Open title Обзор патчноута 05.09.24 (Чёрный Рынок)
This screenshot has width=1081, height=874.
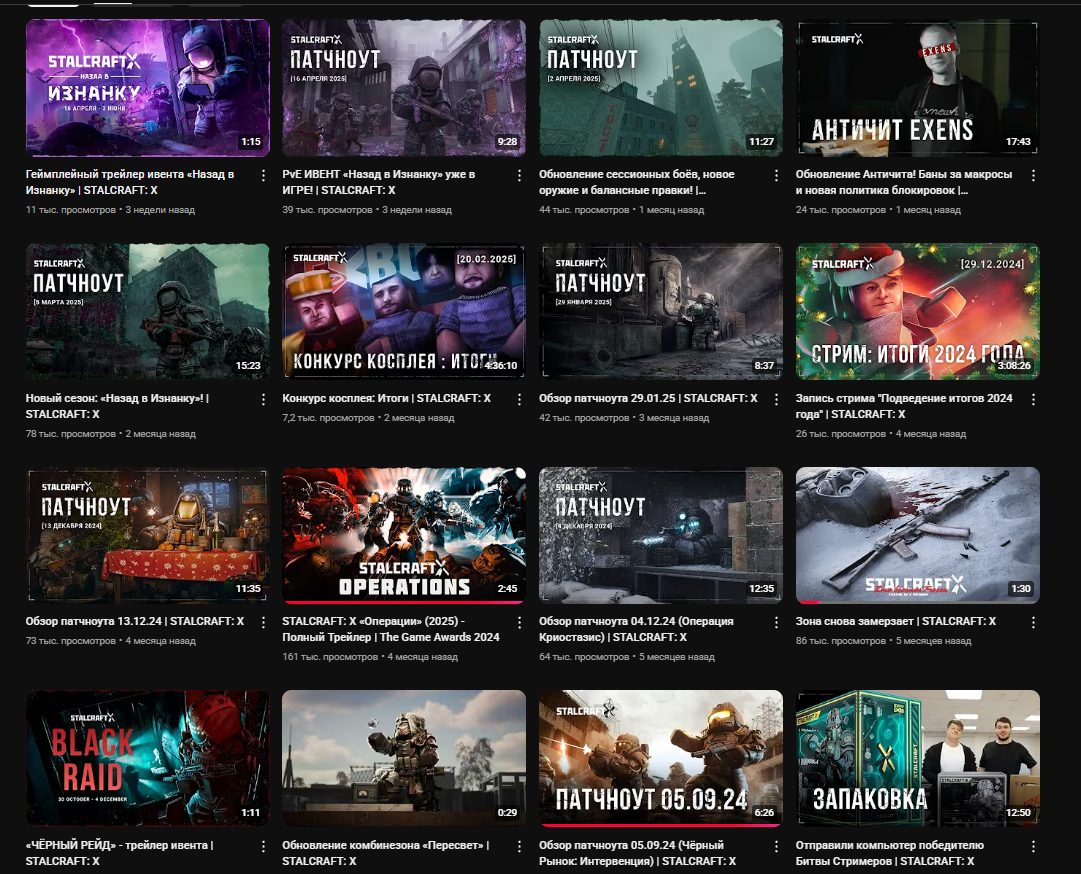click(x=638, y=853)
